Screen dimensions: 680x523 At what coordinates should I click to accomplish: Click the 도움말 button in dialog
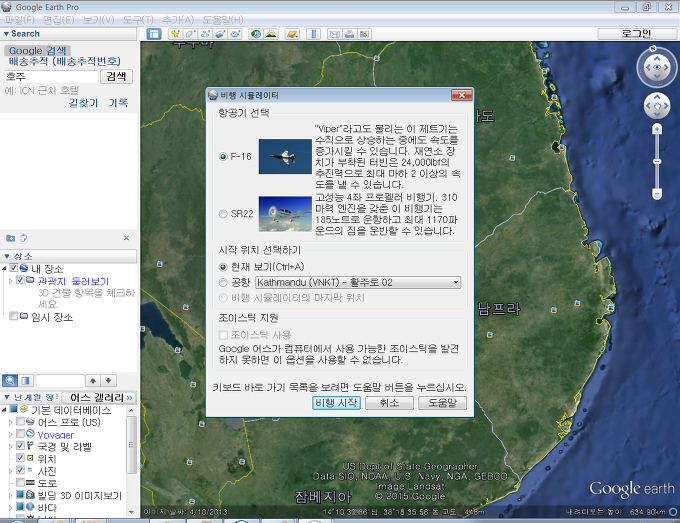tap(442, 403)
